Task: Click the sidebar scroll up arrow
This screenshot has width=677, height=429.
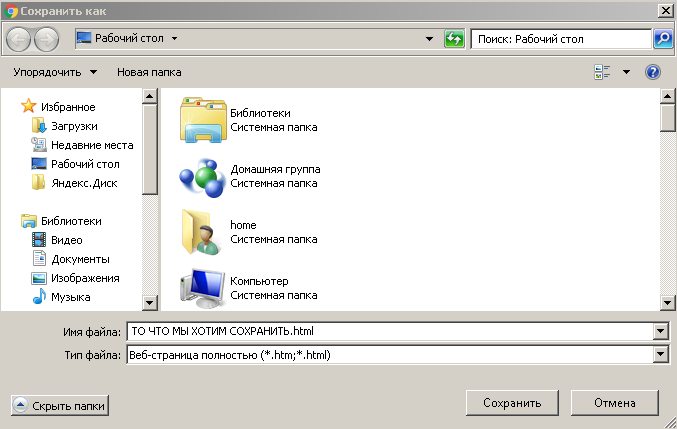Action: pos(149,96)
